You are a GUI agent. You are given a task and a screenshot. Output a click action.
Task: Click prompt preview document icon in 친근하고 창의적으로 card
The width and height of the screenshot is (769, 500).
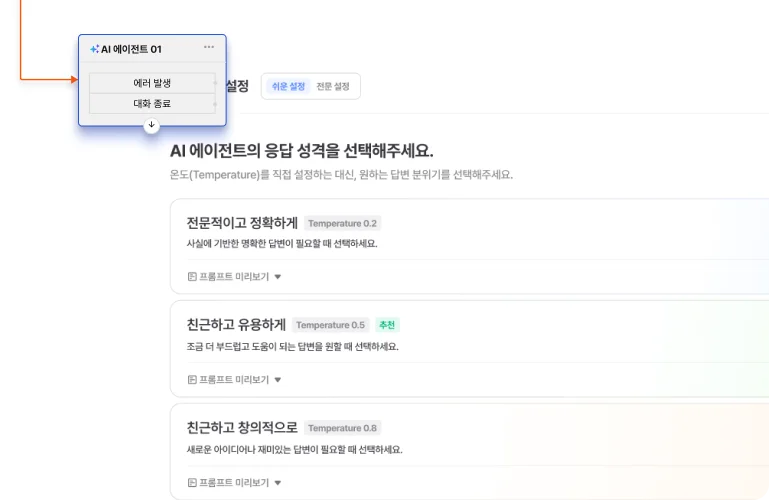pos(192,482)
